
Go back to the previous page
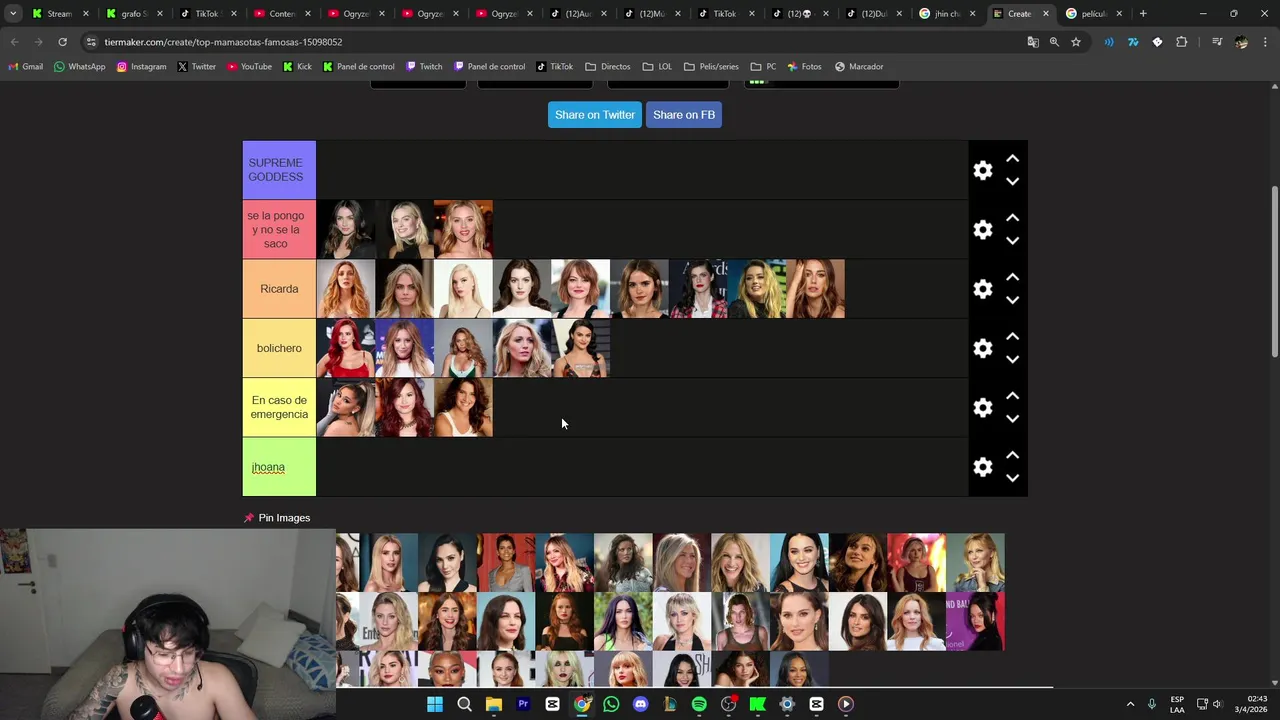point(14,42)
